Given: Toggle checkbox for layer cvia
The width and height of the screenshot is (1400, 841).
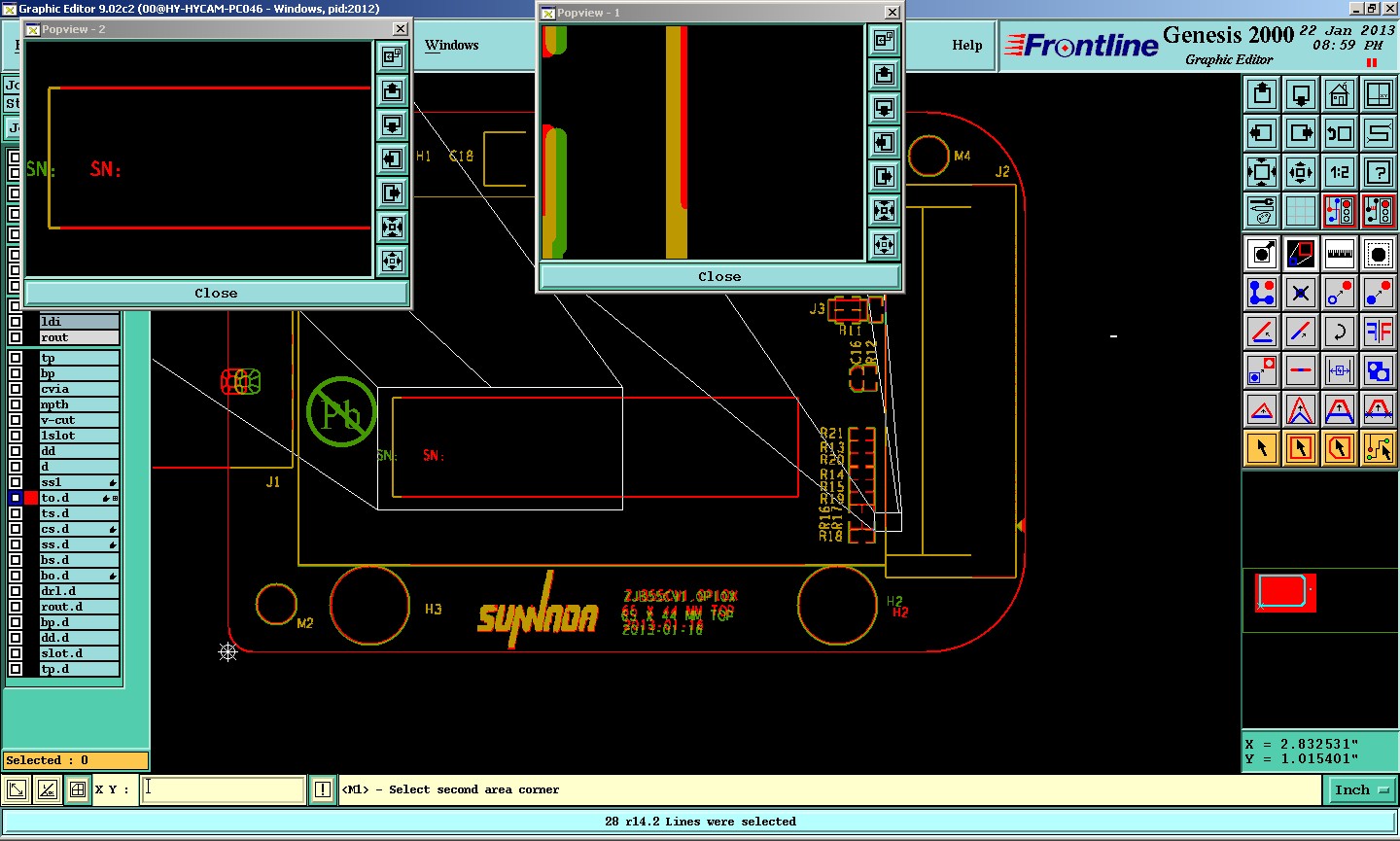Looking at the screenshot, I should (15, 389).
